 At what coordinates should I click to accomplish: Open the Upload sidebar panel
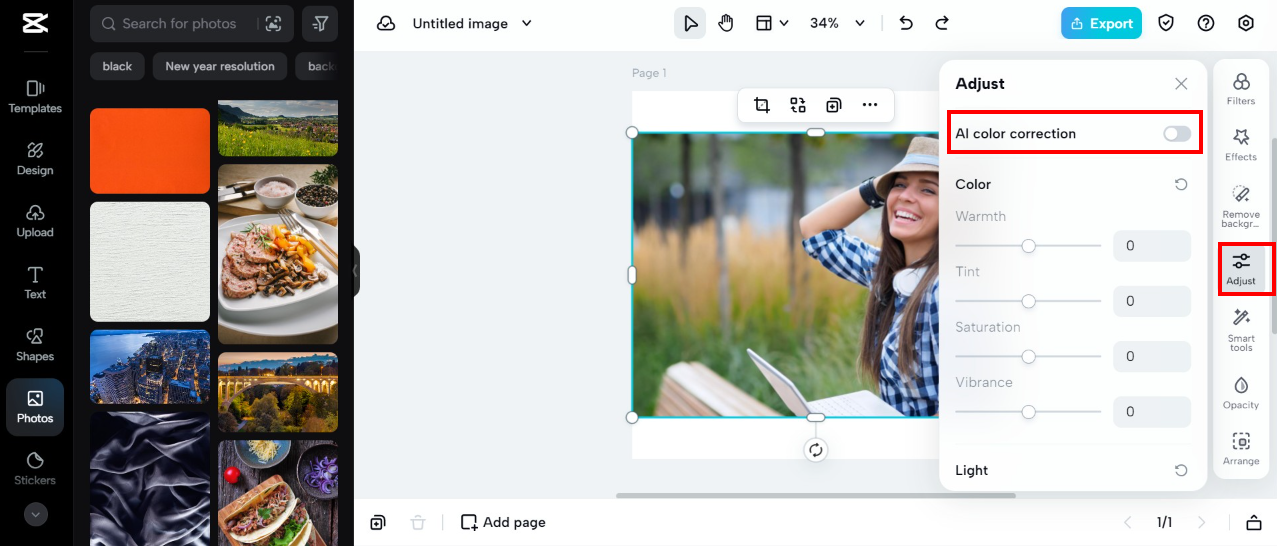tap(35, 221)
